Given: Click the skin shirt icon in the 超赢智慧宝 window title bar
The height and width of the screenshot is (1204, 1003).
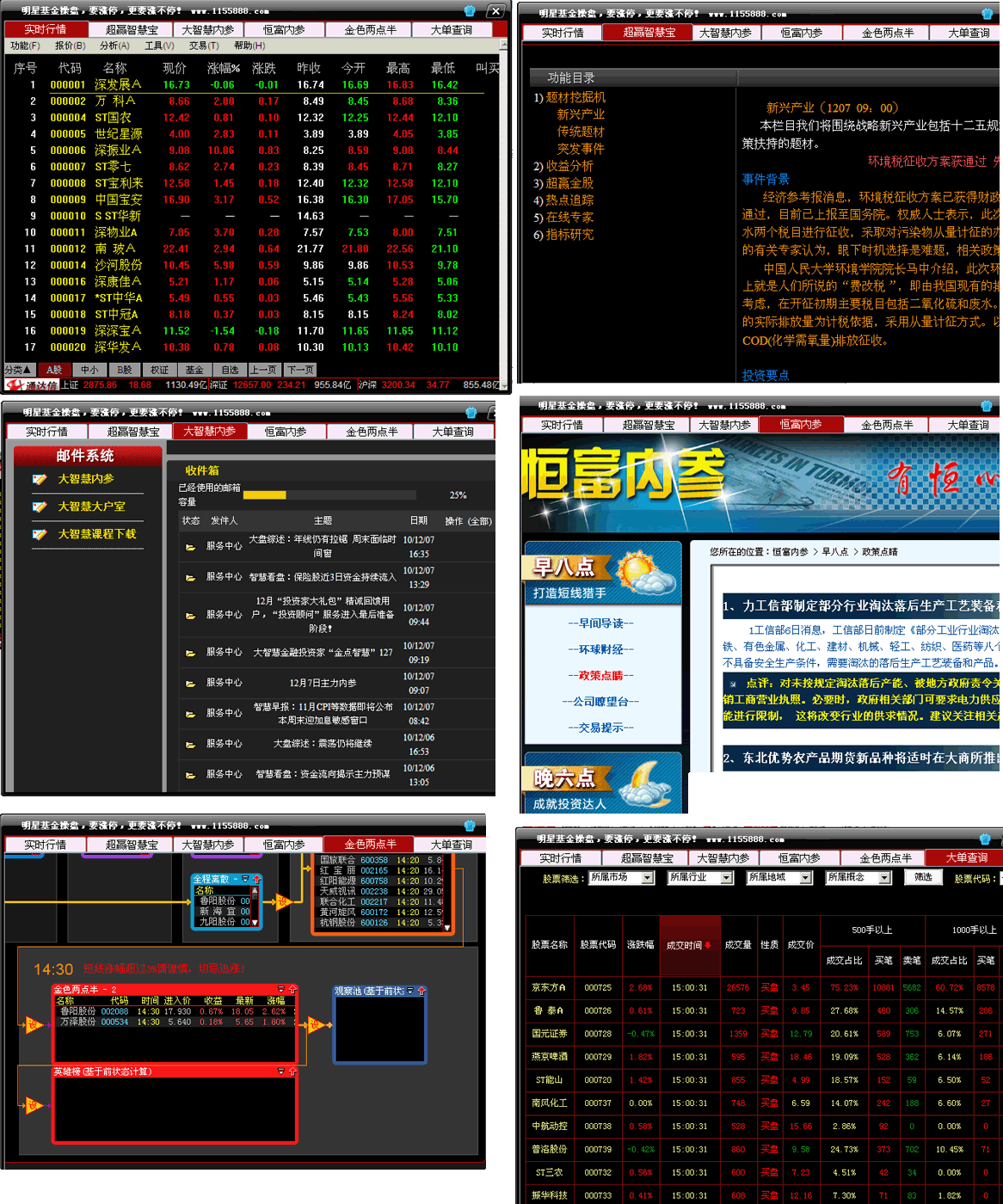Looking at the screenshot, I should click(x=988, y=14).
